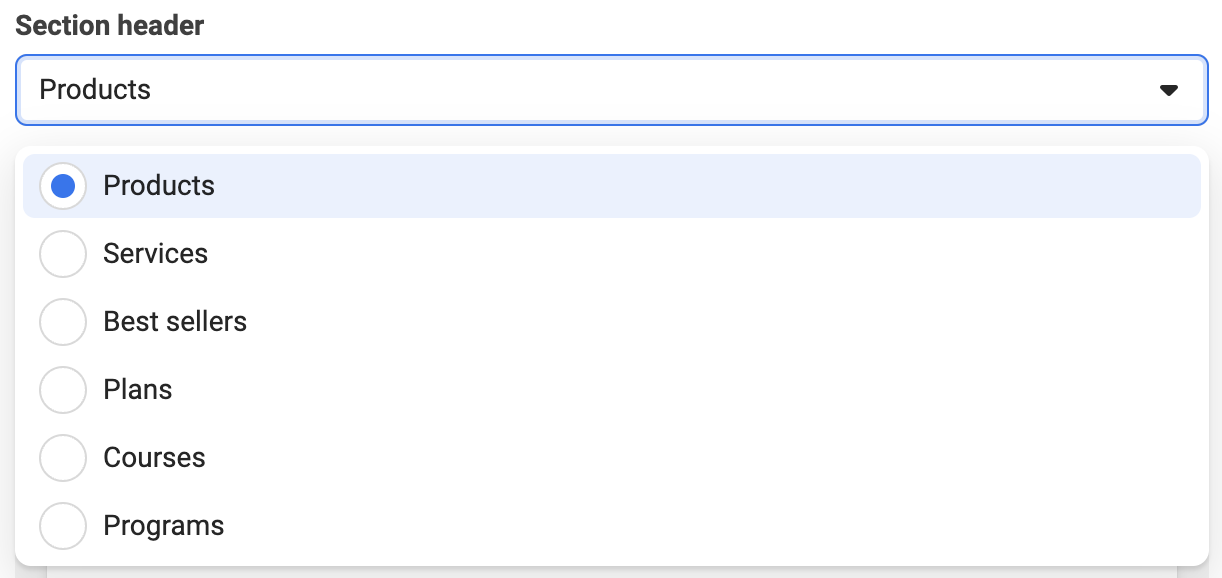Click the Section header combo box
This screenshot has width=1222, height=578.
tap(611, 90)
